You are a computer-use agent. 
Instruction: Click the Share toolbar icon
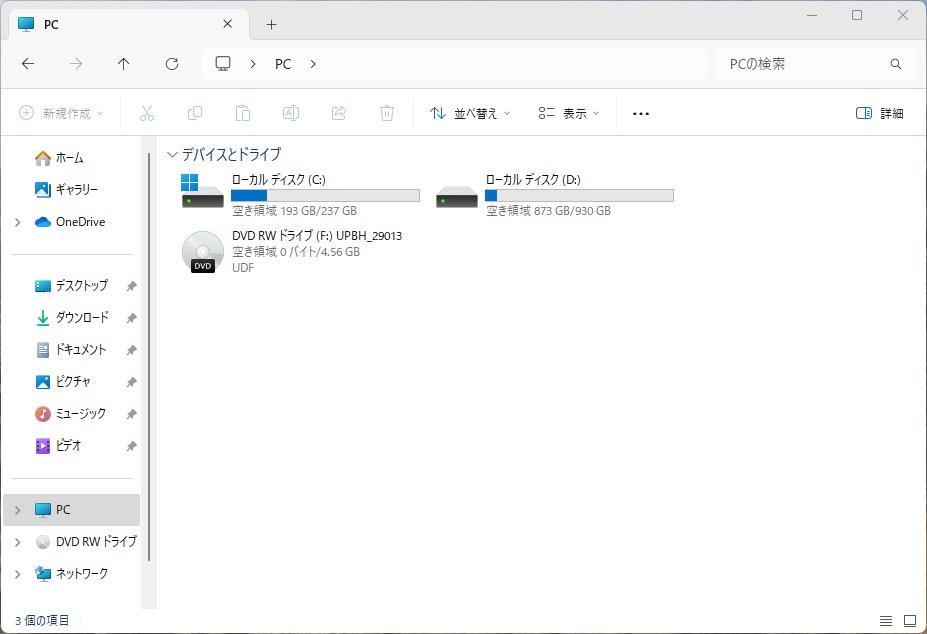[x=339, y=113]
